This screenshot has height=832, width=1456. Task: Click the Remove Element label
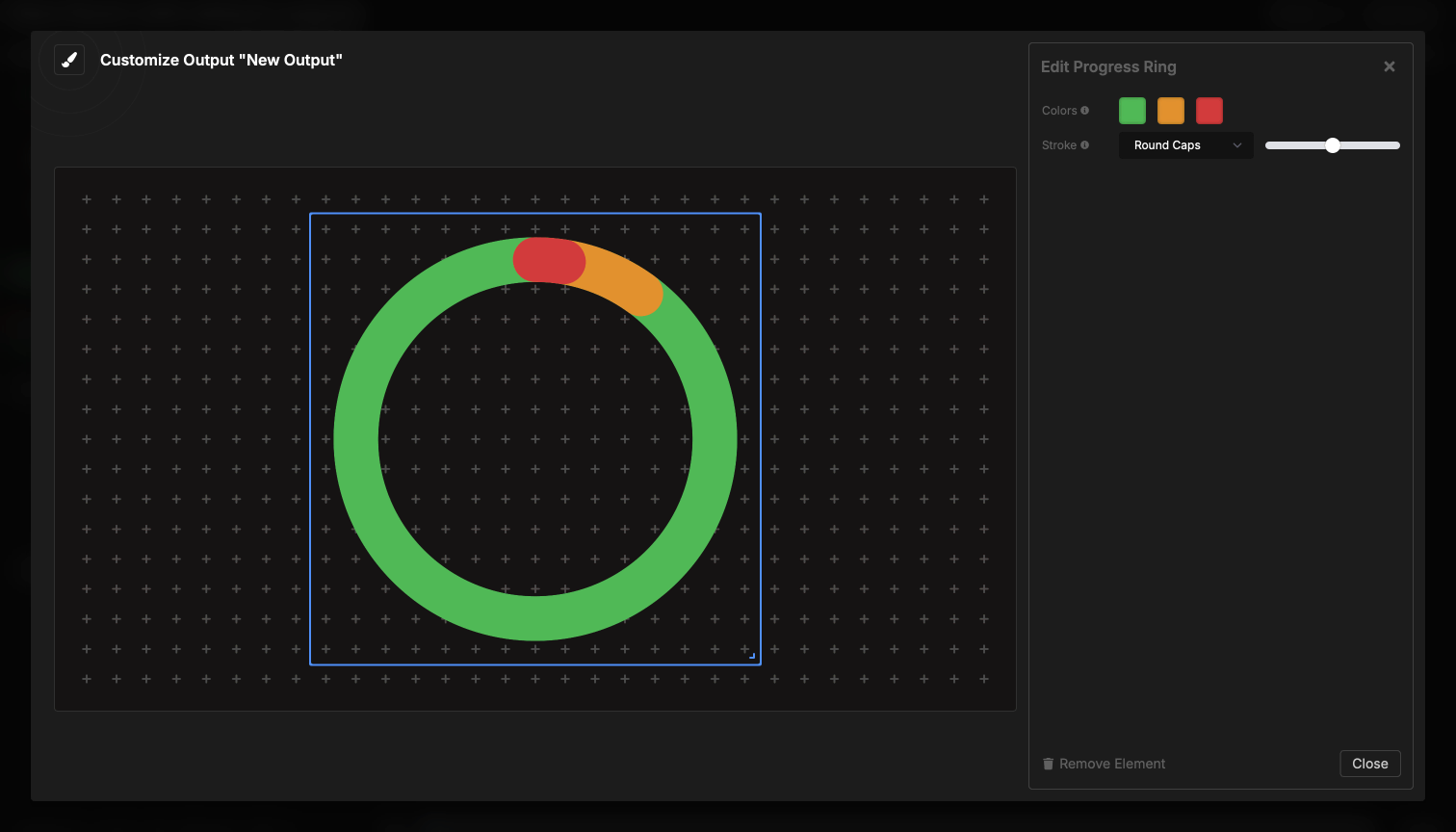click(x=1112, y=763)
